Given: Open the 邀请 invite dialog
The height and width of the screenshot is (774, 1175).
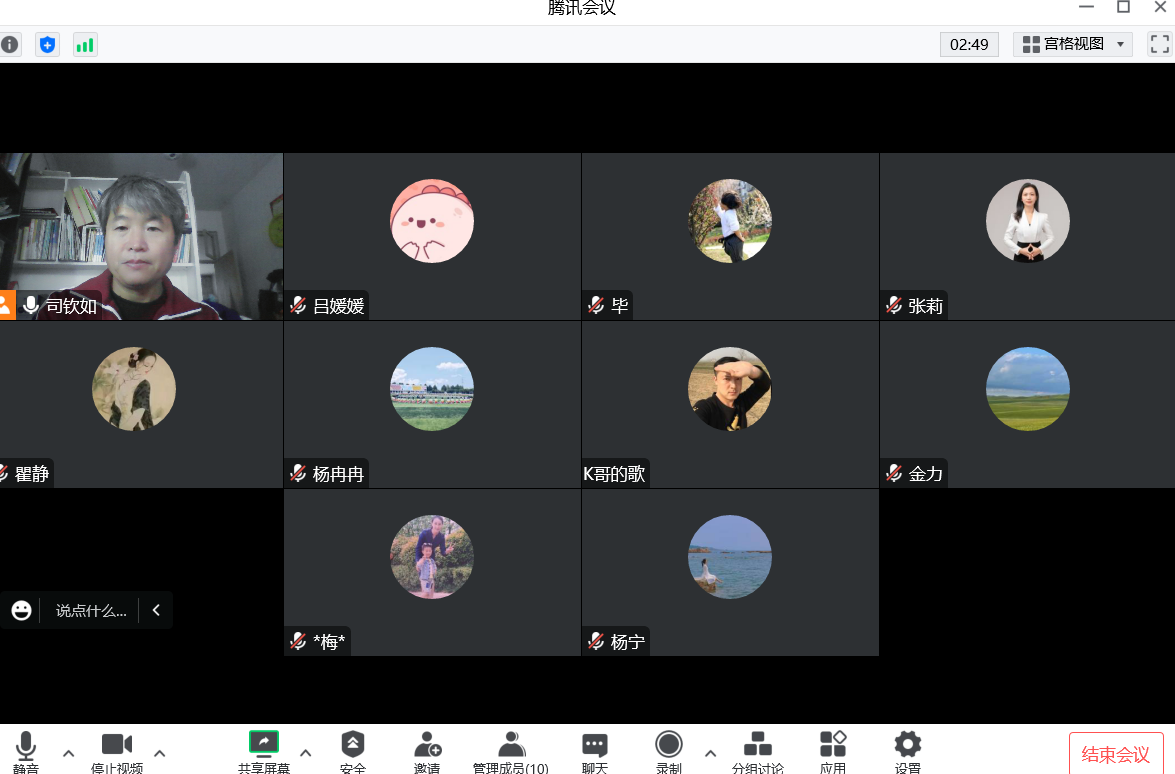Looking at the screenshot, I should pyautogui.click(x=427, y=751).
